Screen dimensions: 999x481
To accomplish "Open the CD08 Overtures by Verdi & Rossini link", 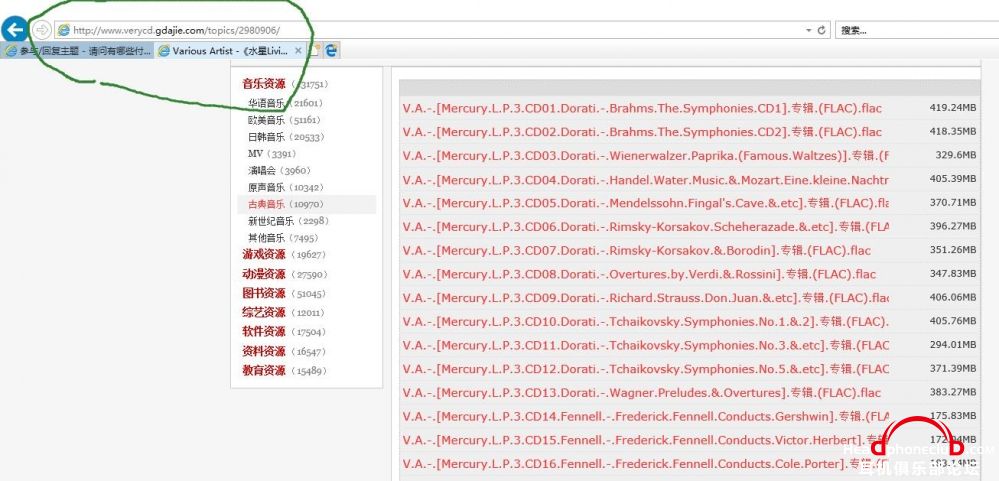I will click(x=639, y=275).
